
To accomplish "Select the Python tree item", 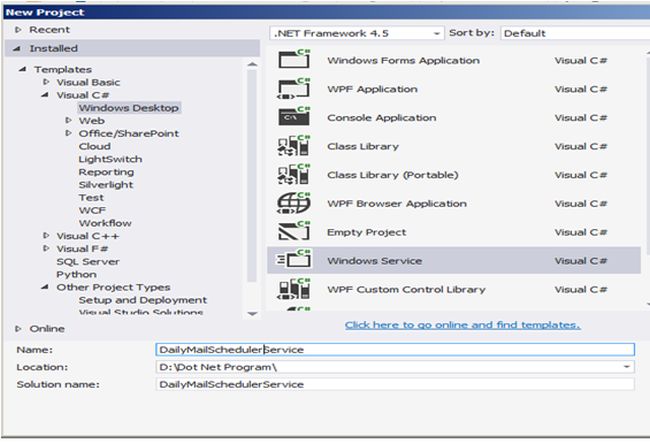I will [x=76, y=274].
